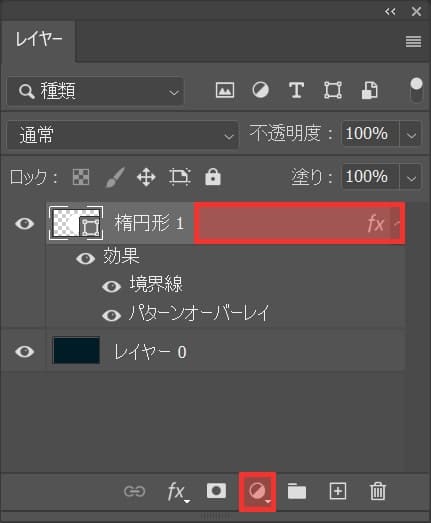Toggle layer filtering switch on or off
431x523 pixels.
point(416,90)
